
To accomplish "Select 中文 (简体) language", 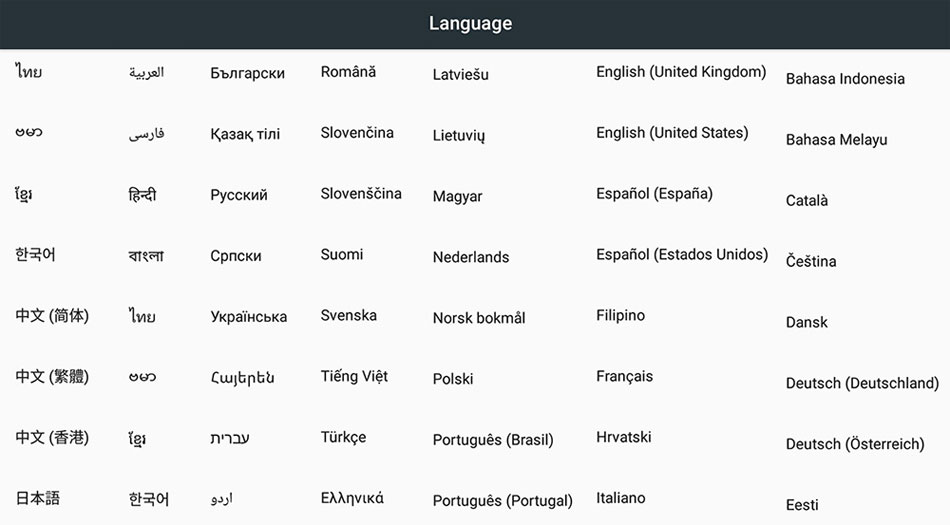I will pos(52,316).
